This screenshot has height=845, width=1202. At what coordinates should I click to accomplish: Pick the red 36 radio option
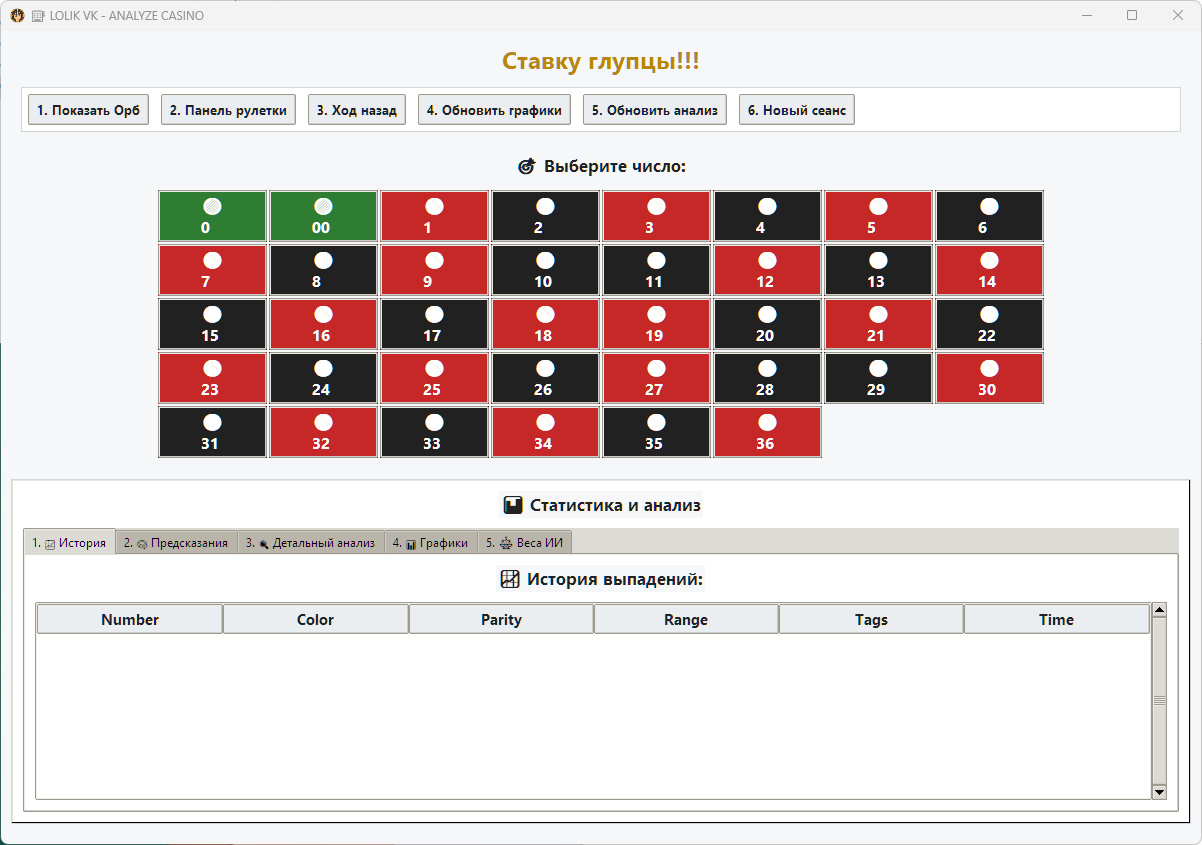(767, 432)
